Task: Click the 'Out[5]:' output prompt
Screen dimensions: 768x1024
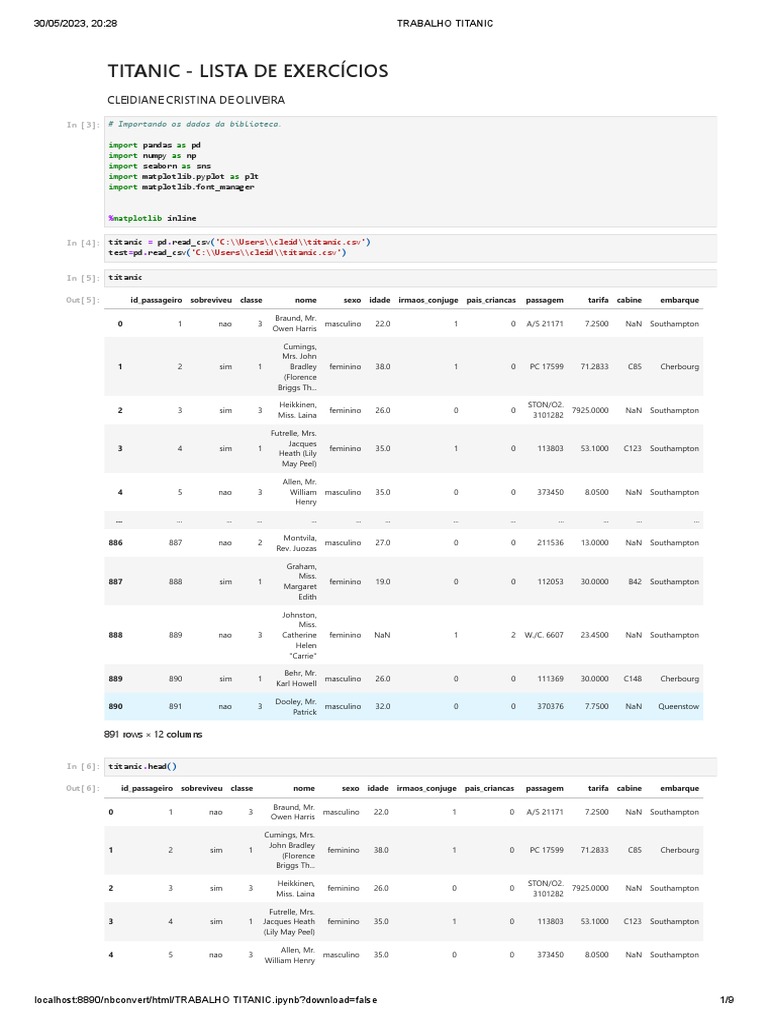Action: pos(83,300)
